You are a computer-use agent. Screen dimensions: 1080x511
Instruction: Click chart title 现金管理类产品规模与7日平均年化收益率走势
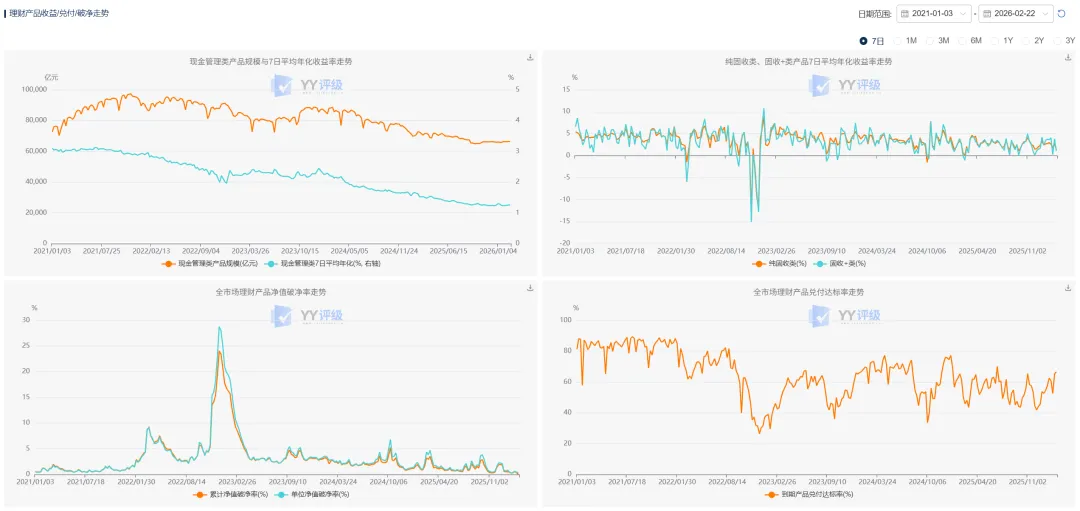[272, 62]
